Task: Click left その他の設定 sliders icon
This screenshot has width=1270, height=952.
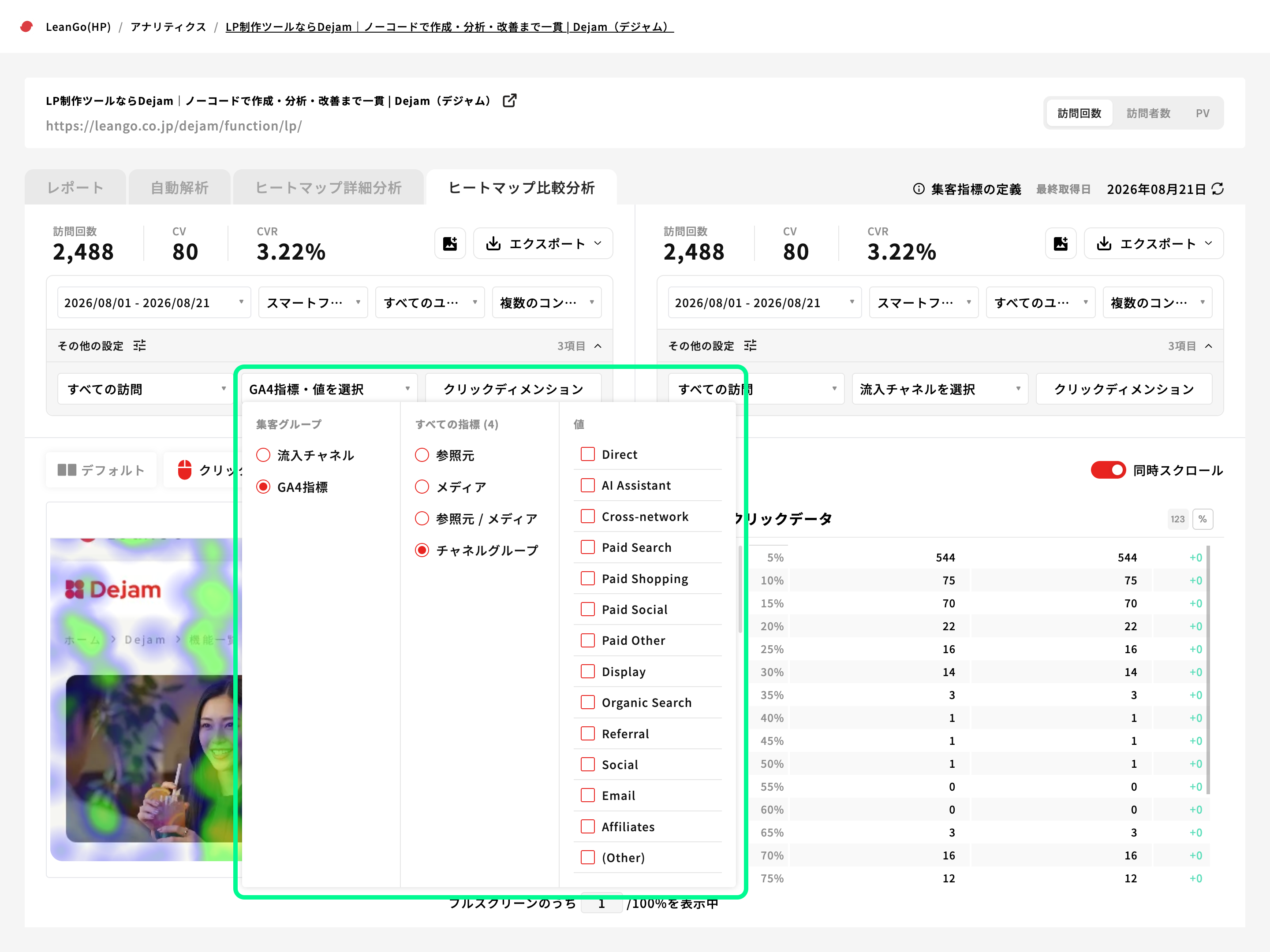Action: tap(139, 346)
